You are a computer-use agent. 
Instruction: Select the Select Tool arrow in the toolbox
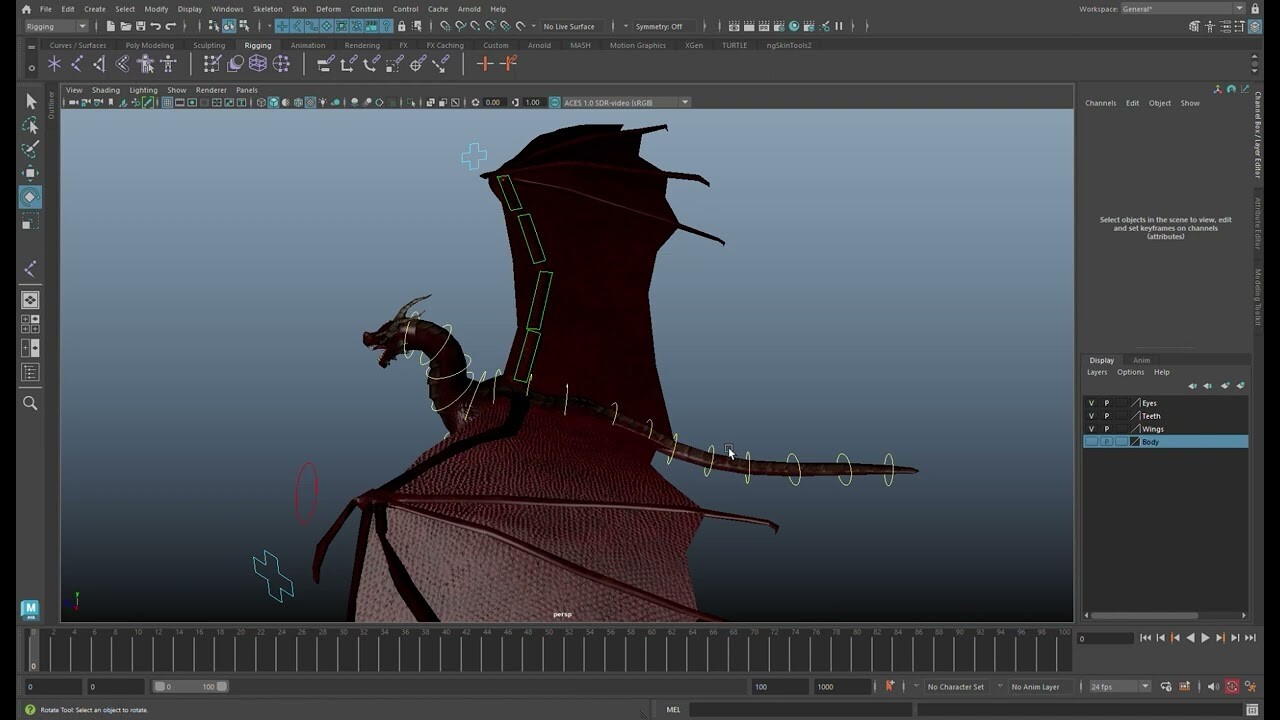click(x=30, y=101)
